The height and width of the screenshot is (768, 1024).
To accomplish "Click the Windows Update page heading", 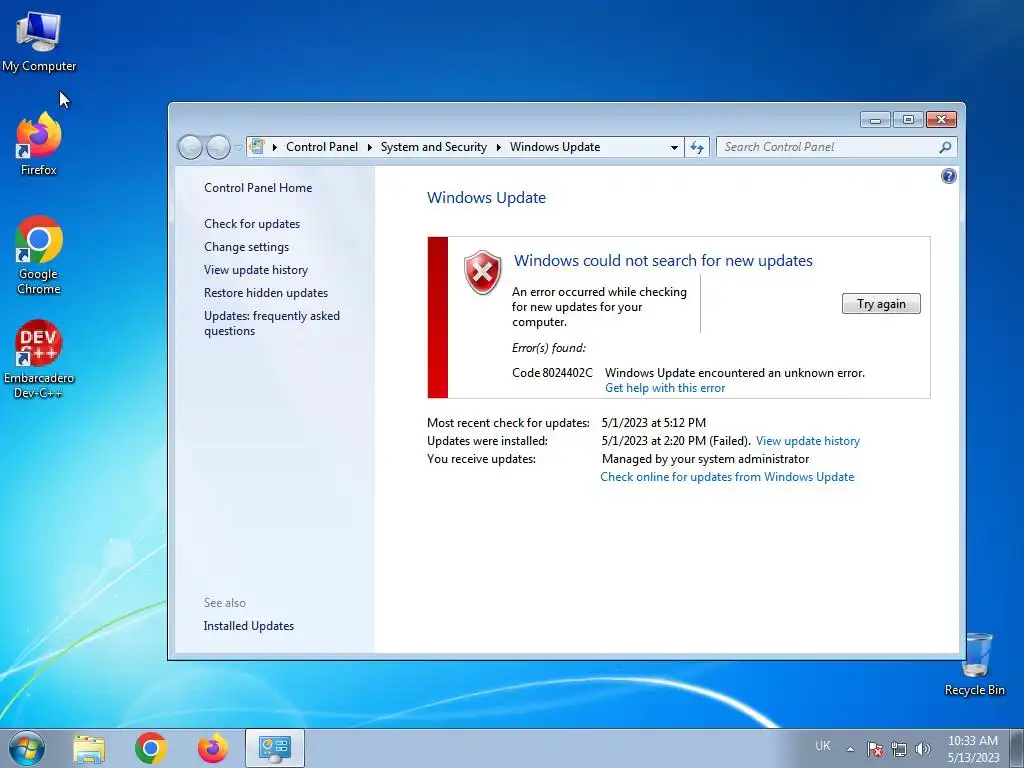I will click(x=487, y=198).
